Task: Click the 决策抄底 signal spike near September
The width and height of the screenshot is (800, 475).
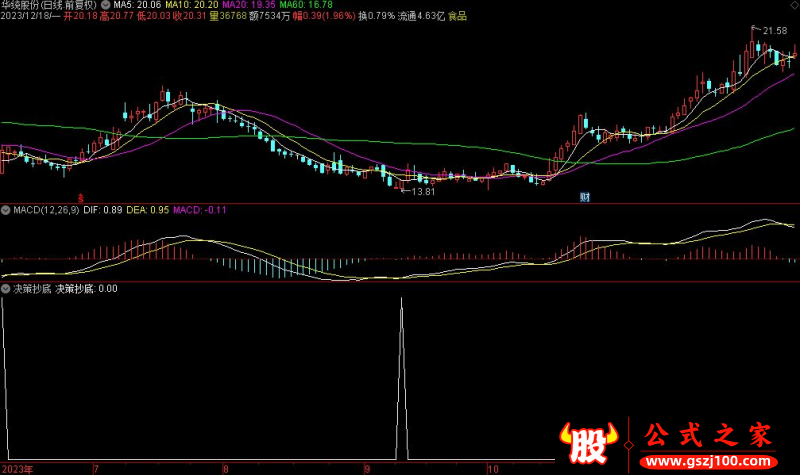Action: pos(402,379)
